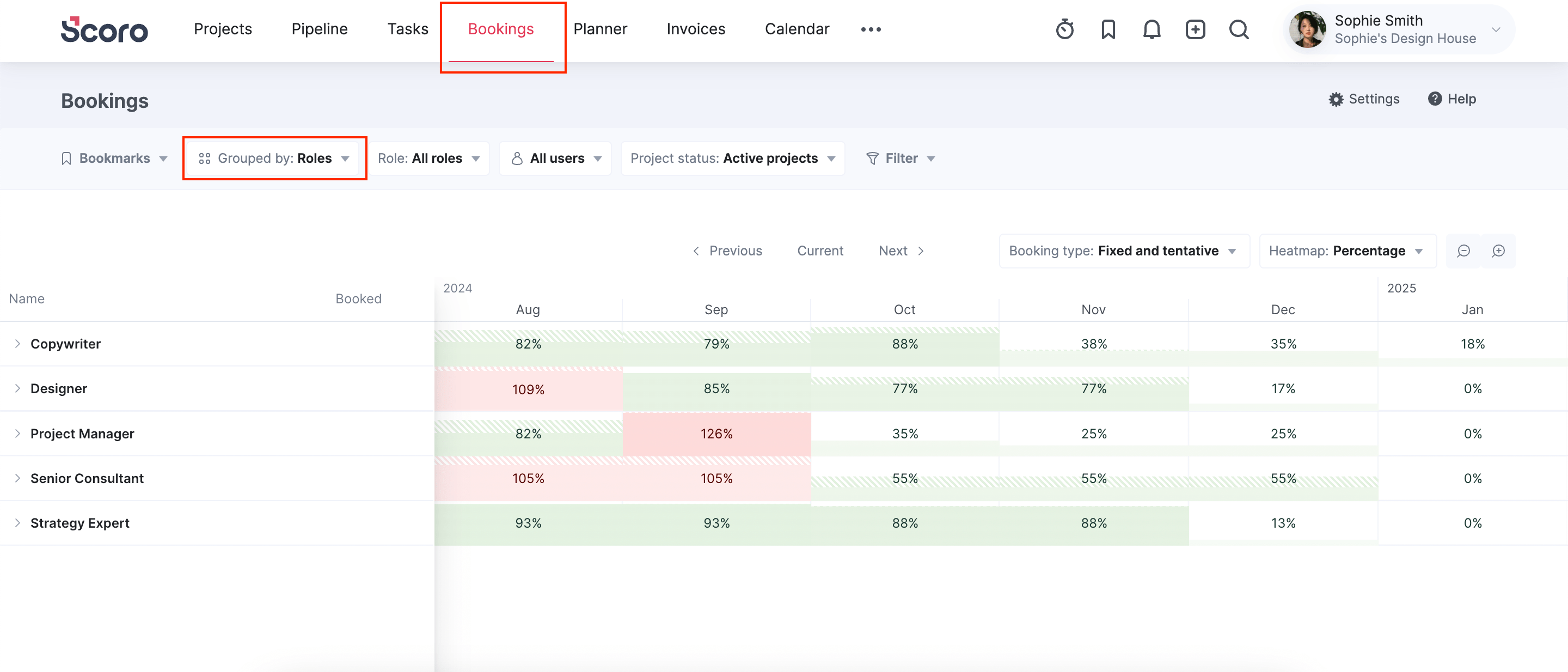Open the Scoro logo home link

point(104,29)
